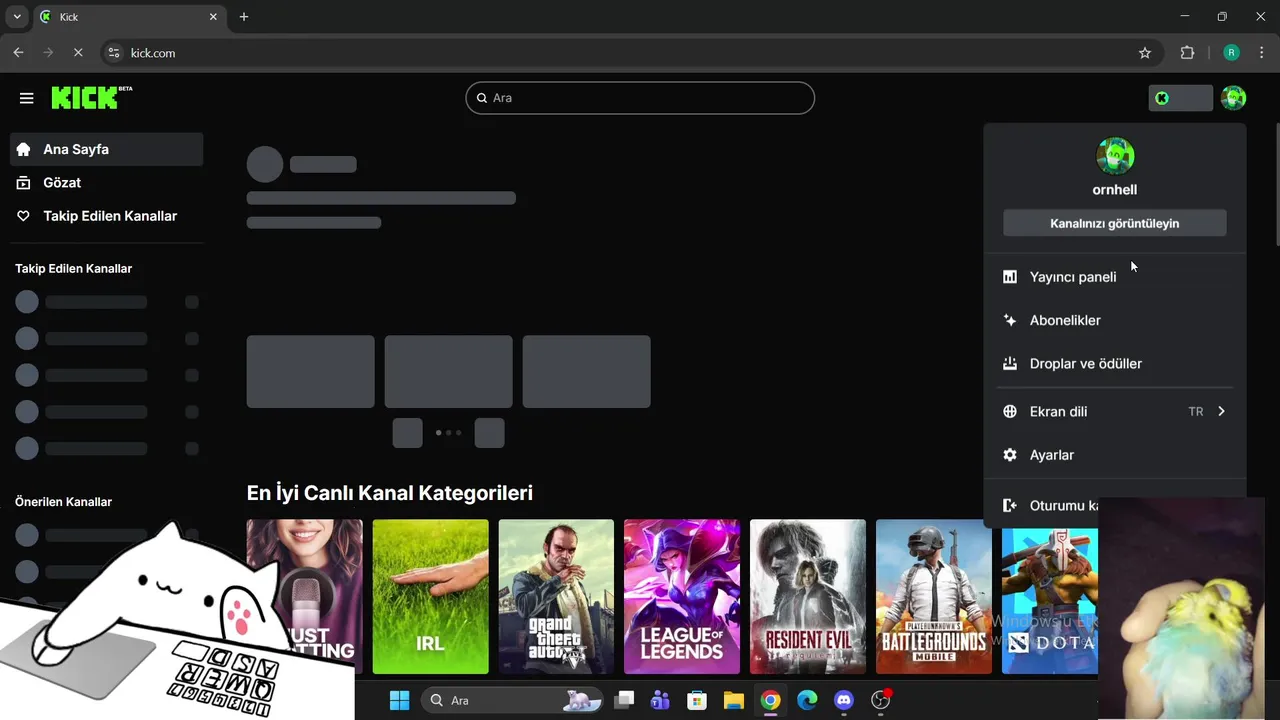Open Grand Theft Auto V category thumbnail
Viewport: 1280px width, 720px height.
tap(556, 597)
